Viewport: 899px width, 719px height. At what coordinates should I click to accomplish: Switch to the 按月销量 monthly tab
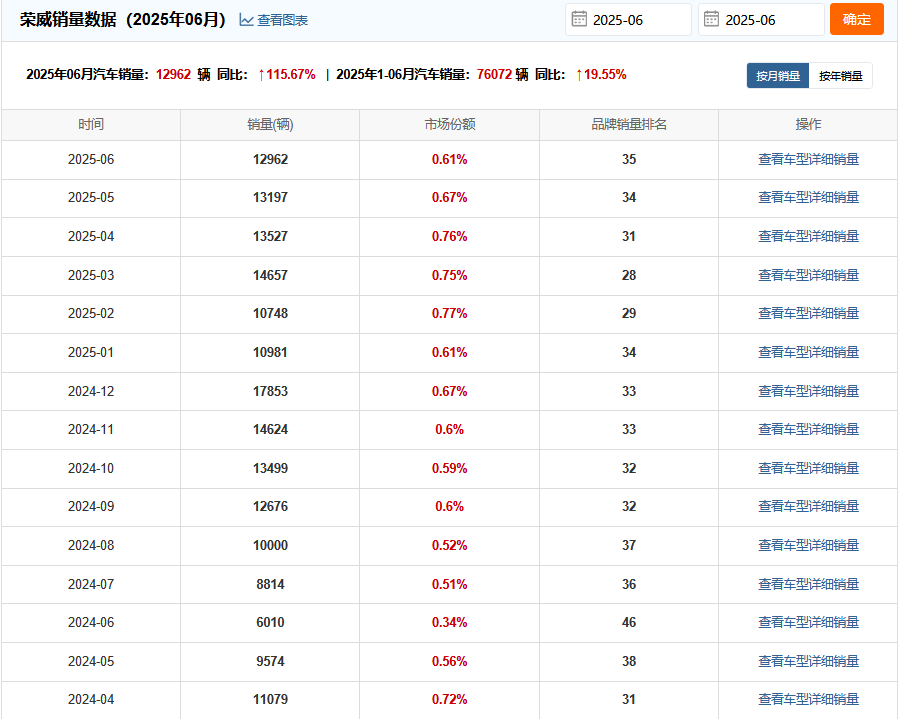777,76
